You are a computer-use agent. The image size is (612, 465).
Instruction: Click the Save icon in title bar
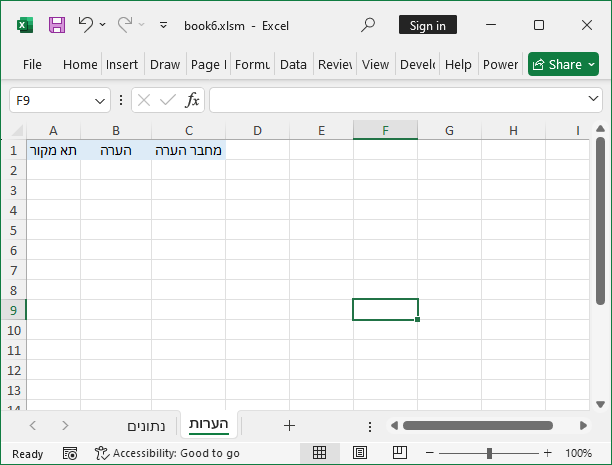click(57, 25)
